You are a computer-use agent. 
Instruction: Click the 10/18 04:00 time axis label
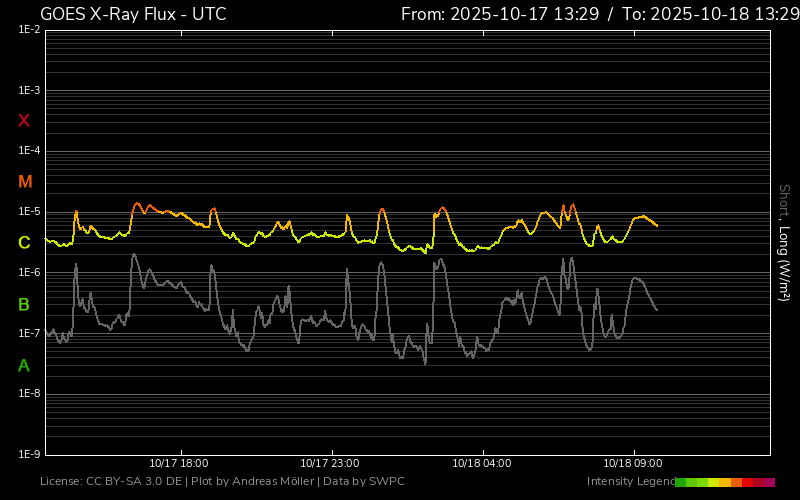[482, 463]
